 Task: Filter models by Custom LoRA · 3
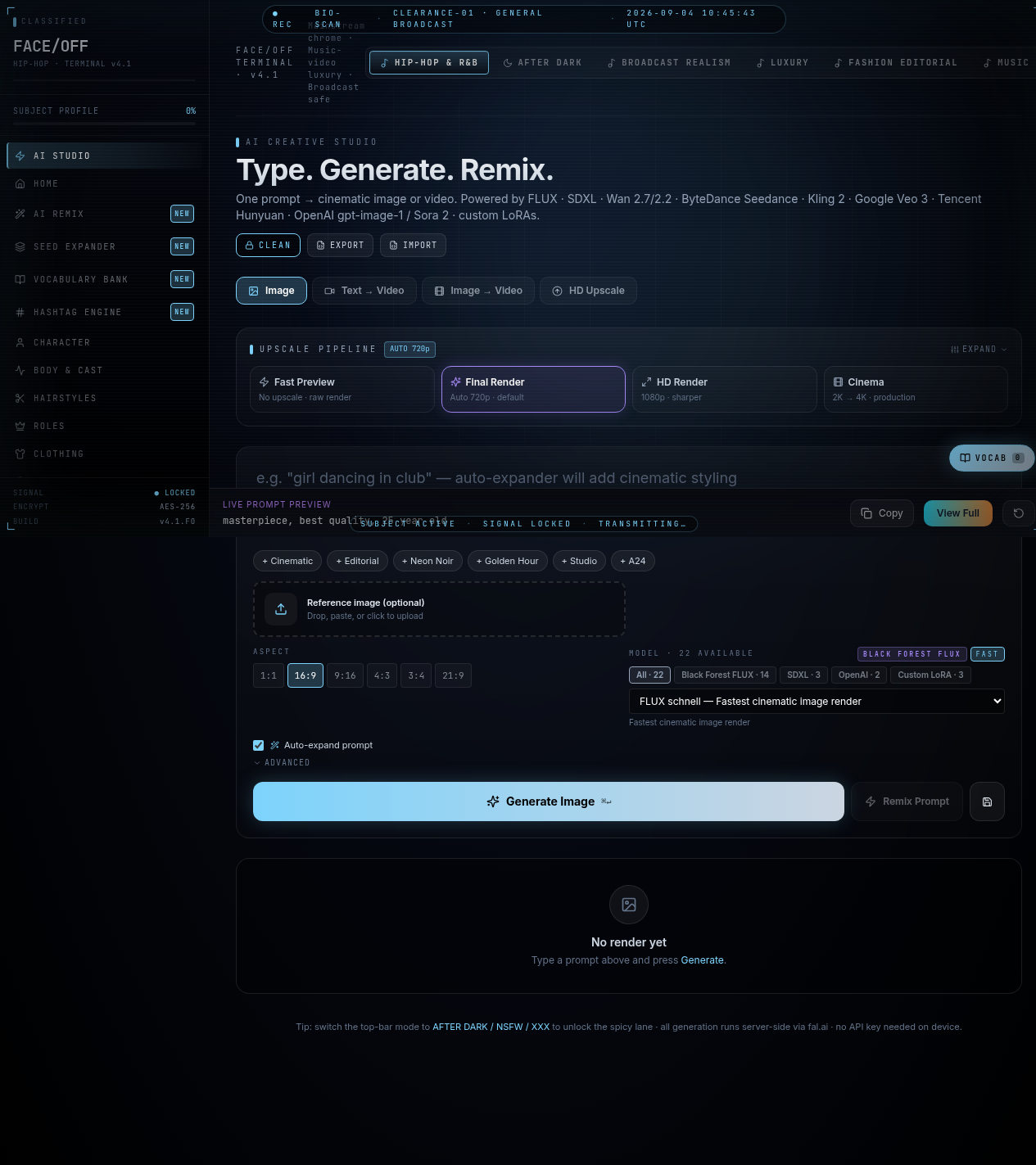[930, 675]
